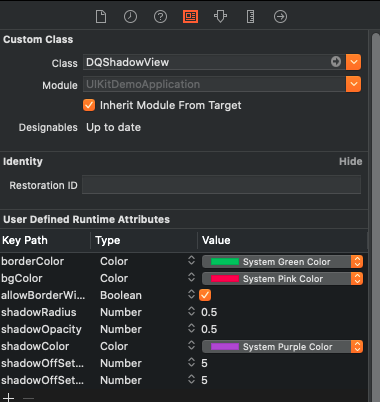Open the Quick Help inspector tab
This screenshot has width=380, height=402.
160,16
